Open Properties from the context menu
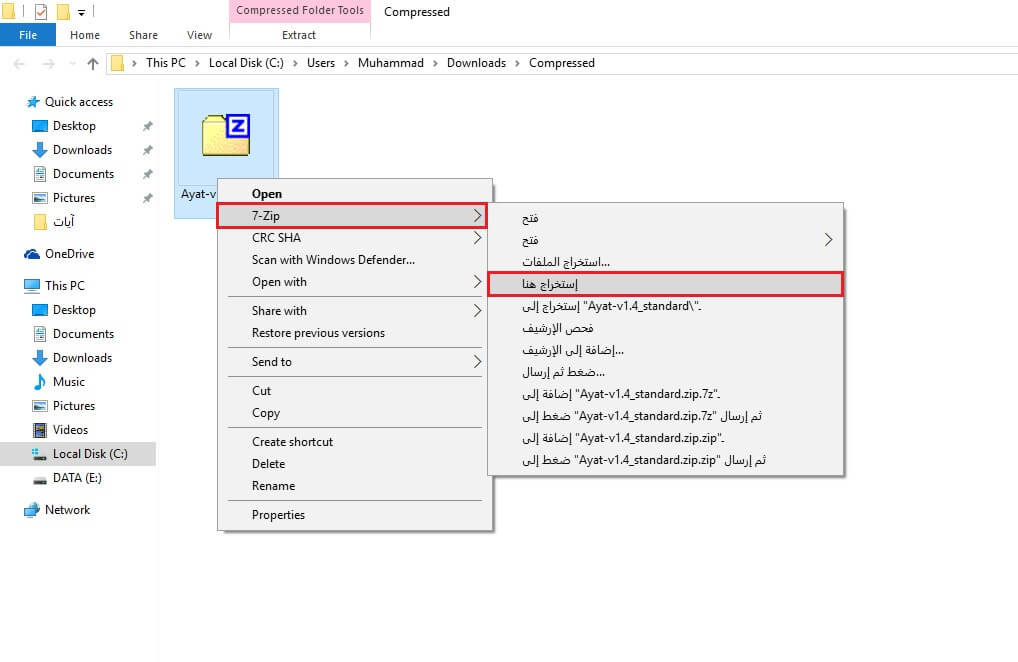 pyautogui.click(x=354, y=515)
